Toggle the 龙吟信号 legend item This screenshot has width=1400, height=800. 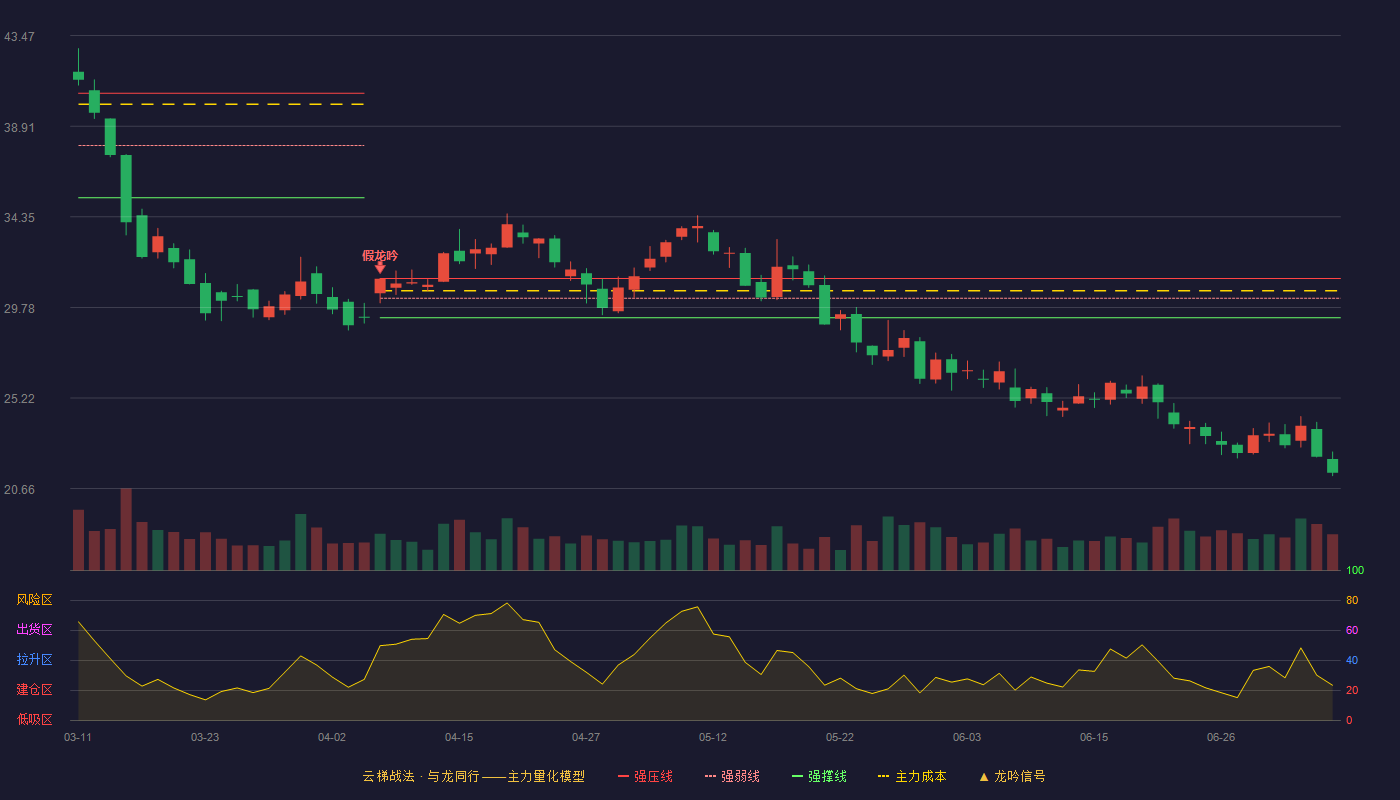pos(1012,776)
